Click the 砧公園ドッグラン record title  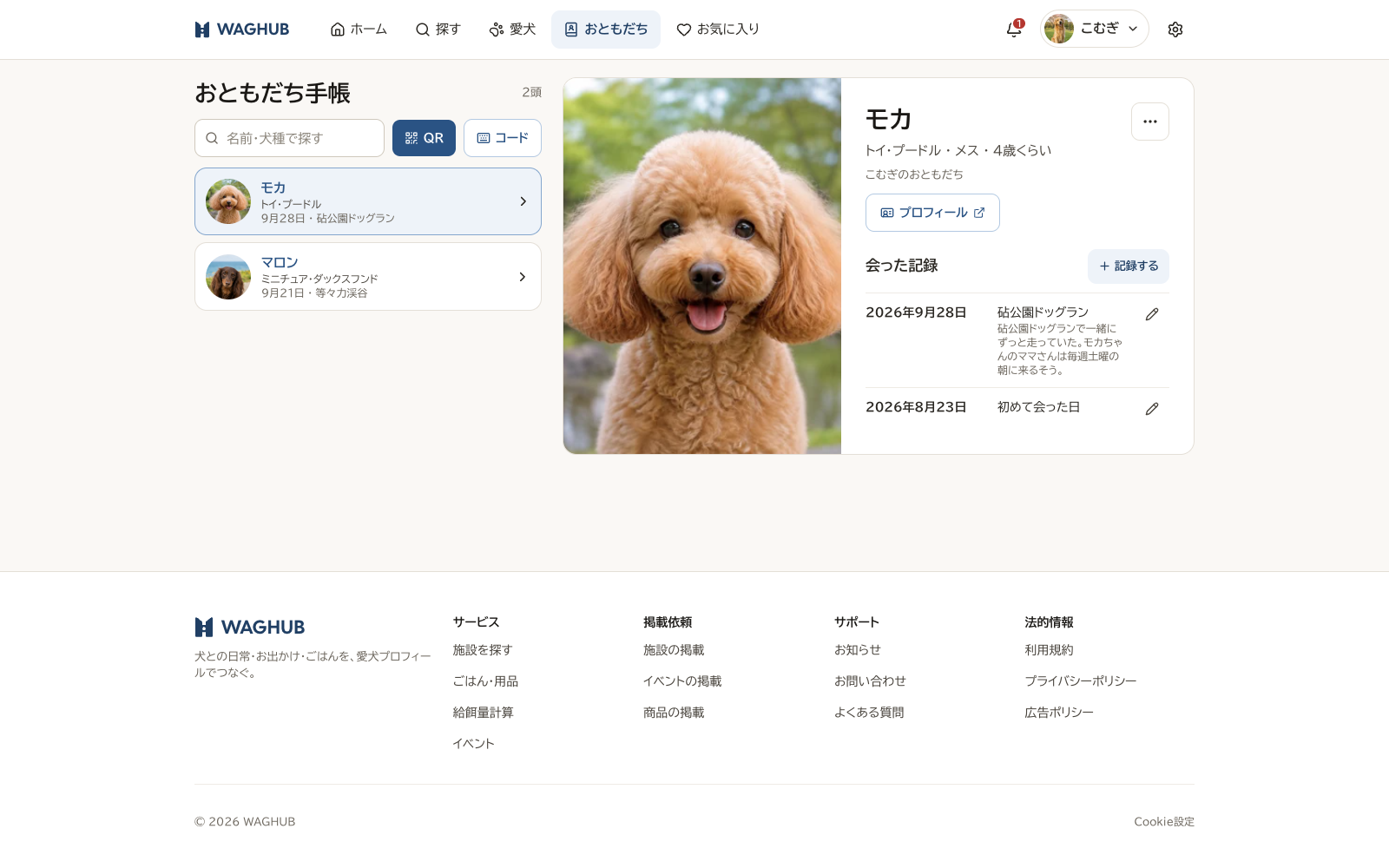(1043, 312)
